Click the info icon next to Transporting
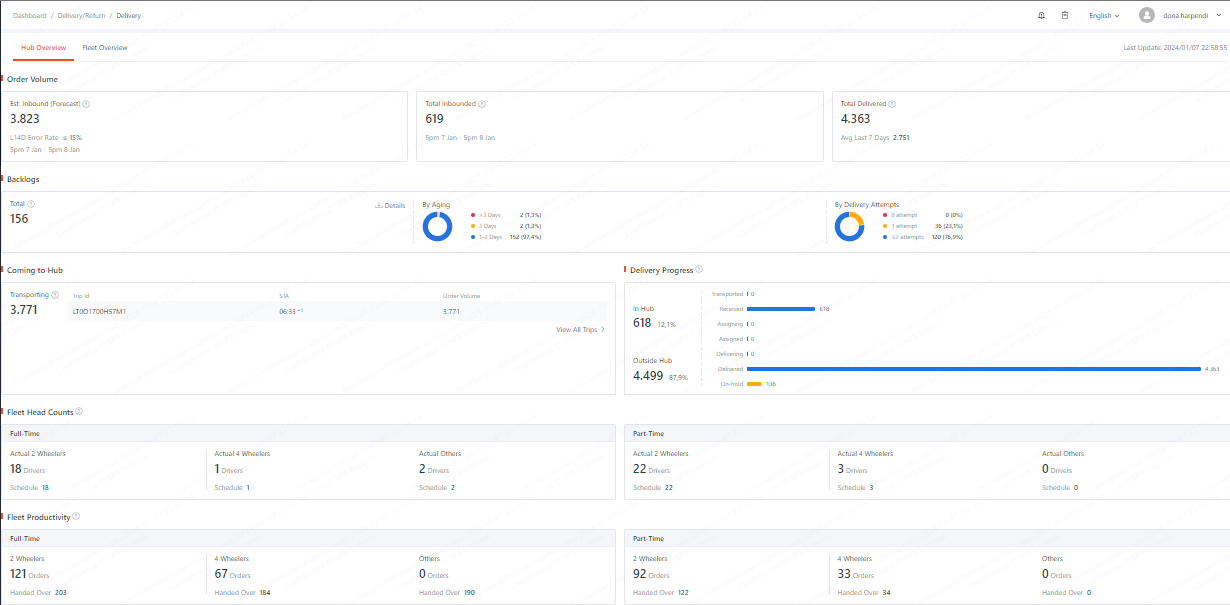1230x605 pixels. (55, 295)
